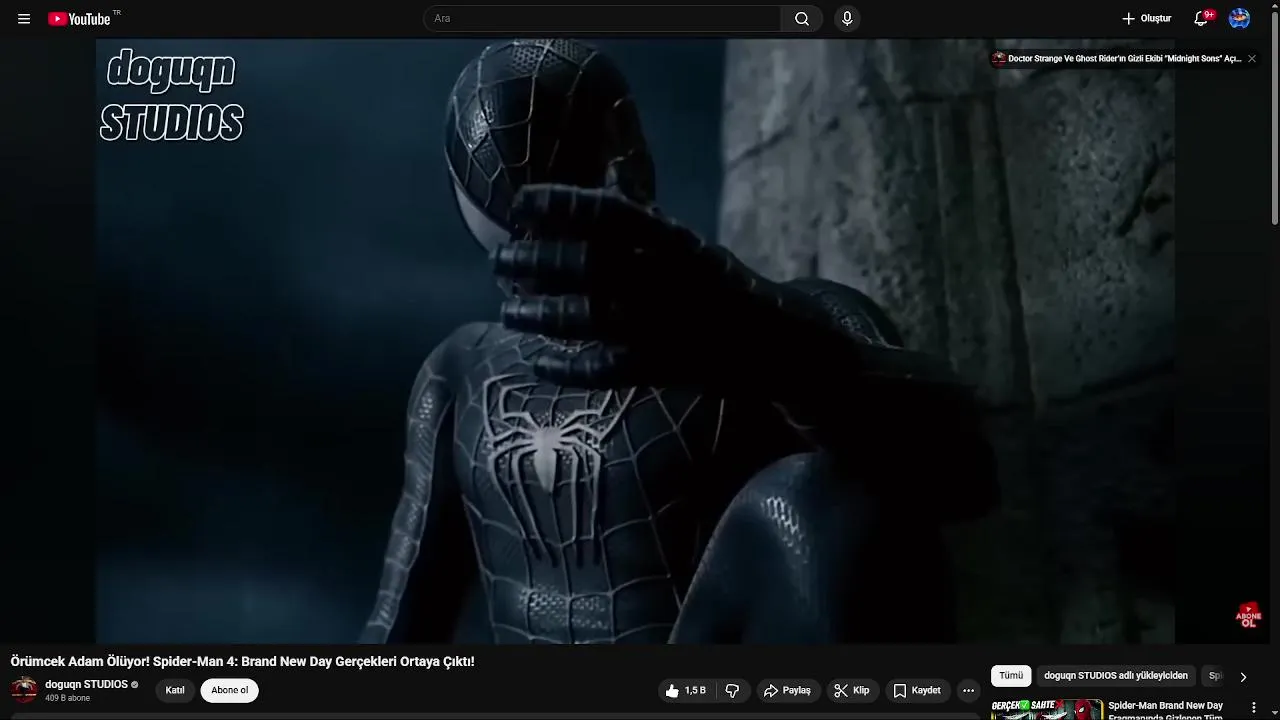Click the Abone ol subscribe button
The height and width of the screenshot is (720, 1280).
[230, 690]
